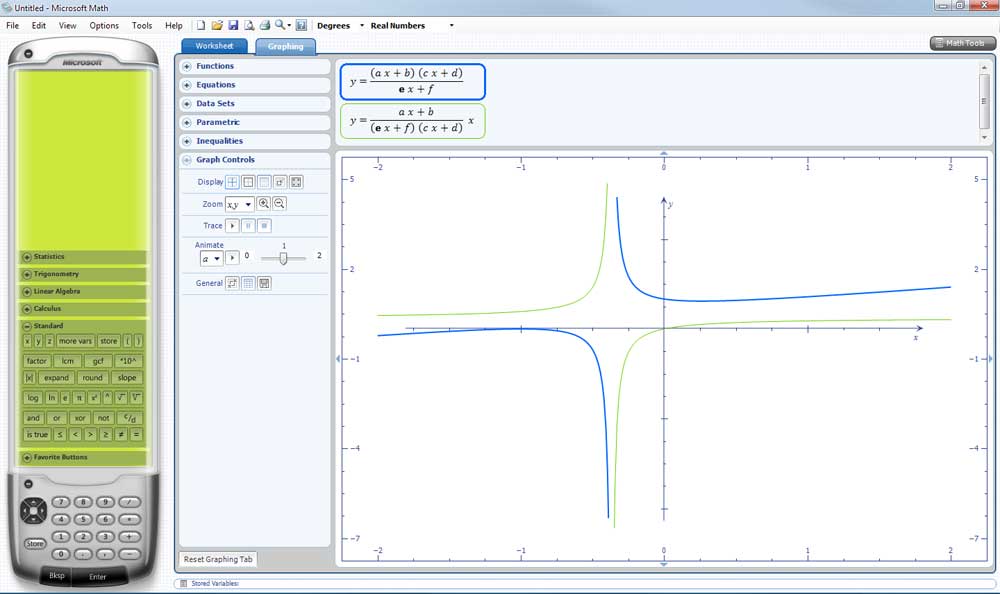The height and width of the screenshot is (594, 1000).
Task: Open the Edit menu
Action: 39,26
